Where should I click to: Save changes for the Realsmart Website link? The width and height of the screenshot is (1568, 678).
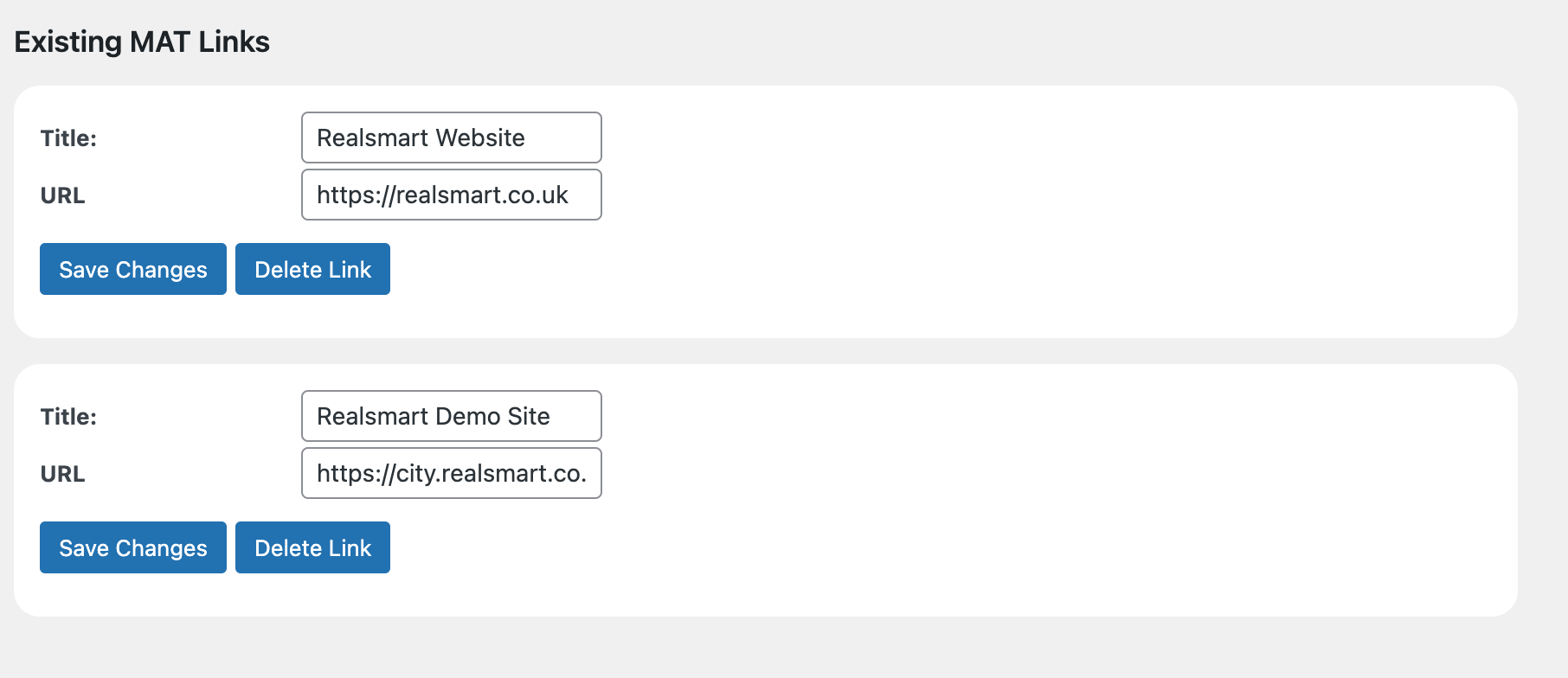coord(133,269)
